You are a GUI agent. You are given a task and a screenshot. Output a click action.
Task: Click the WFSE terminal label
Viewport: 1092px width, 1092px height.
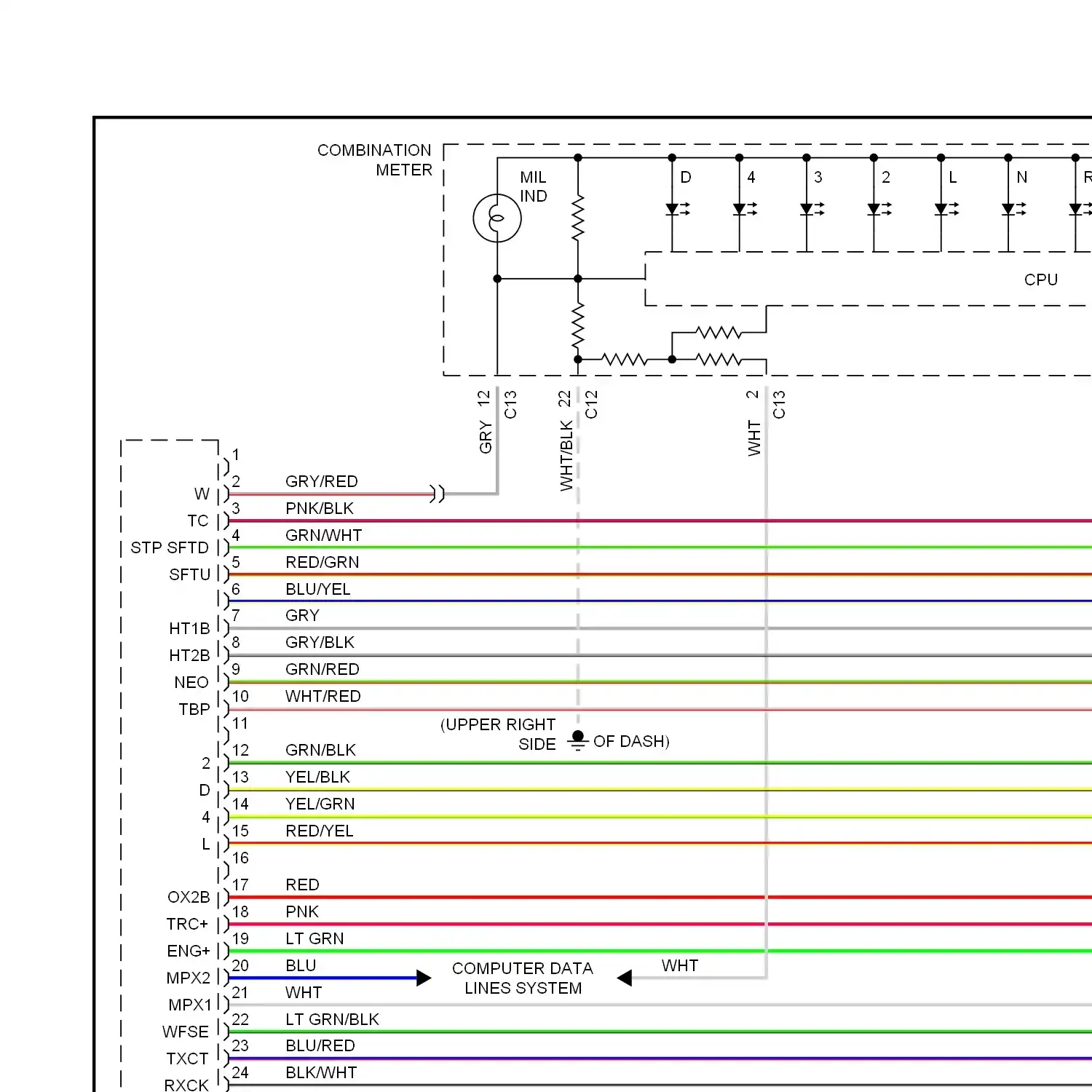click(x=186, y=1032)
